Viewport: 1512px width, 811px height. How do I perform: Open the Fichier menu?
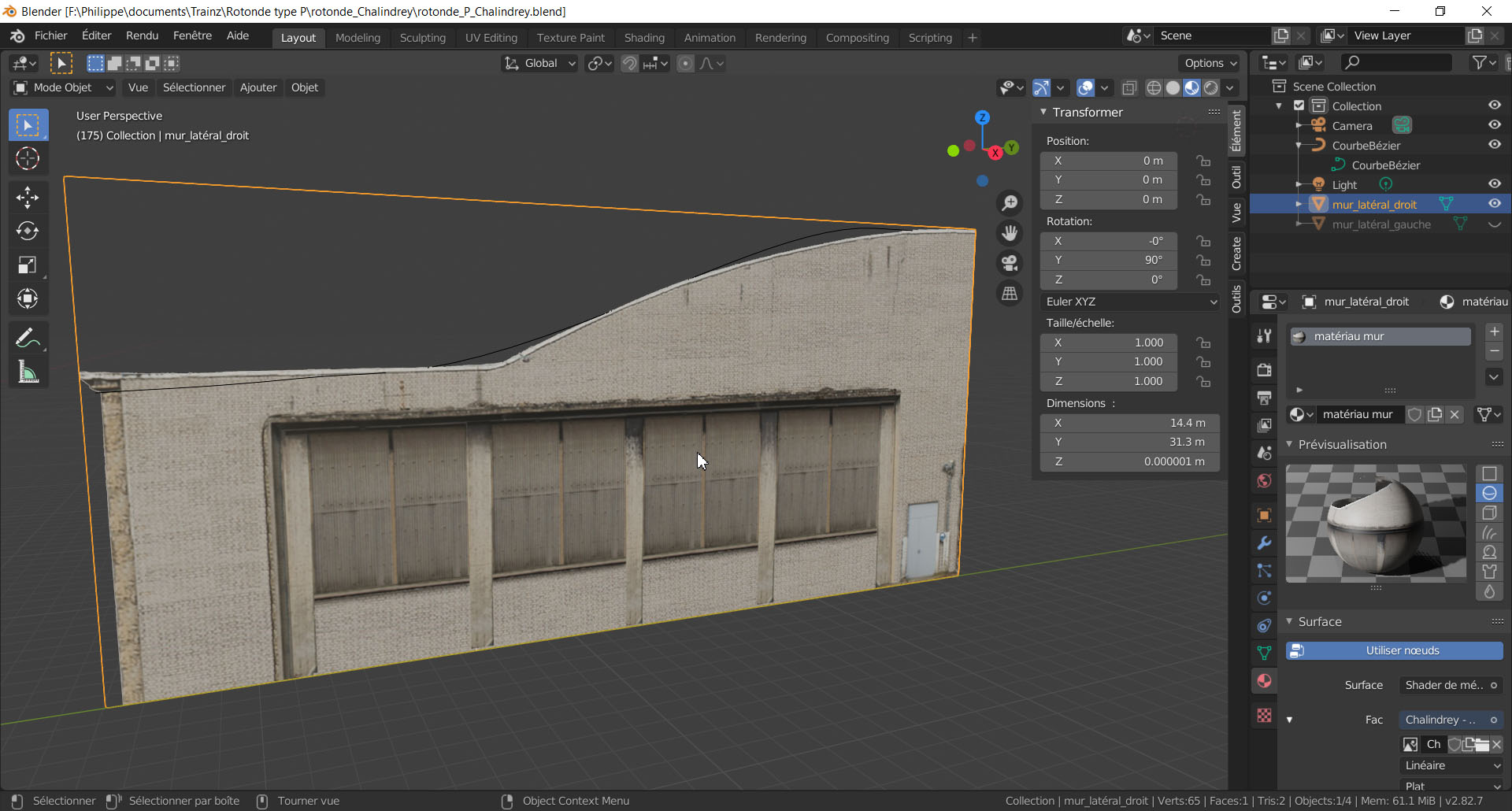(50, 36)
